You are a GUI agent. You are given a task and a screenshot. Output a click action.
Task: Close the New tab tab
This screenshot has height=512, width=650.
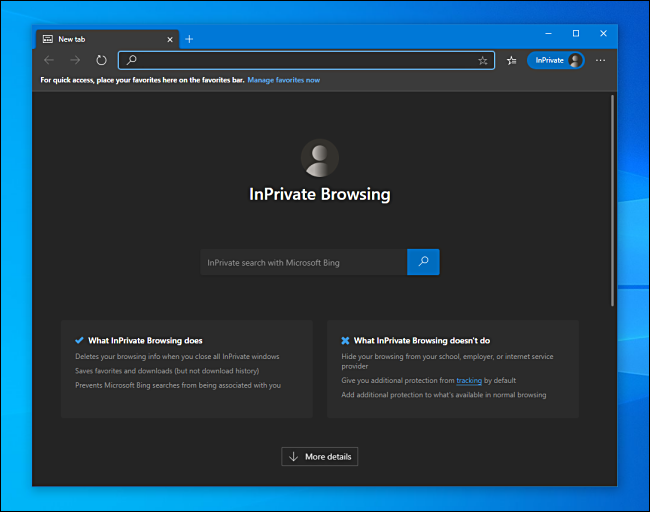169,39
